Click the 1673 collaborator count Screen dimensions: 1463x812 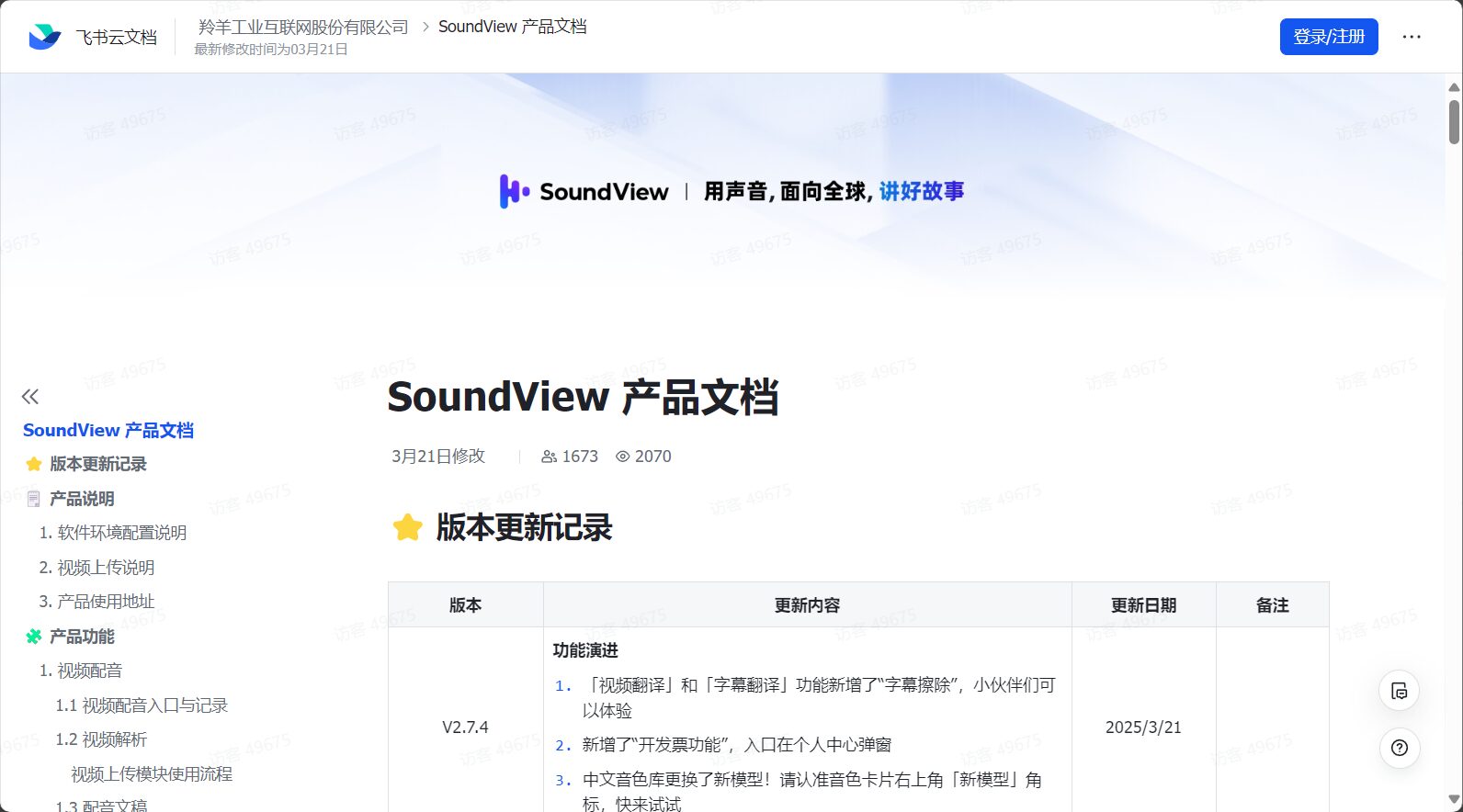[580, 457]
